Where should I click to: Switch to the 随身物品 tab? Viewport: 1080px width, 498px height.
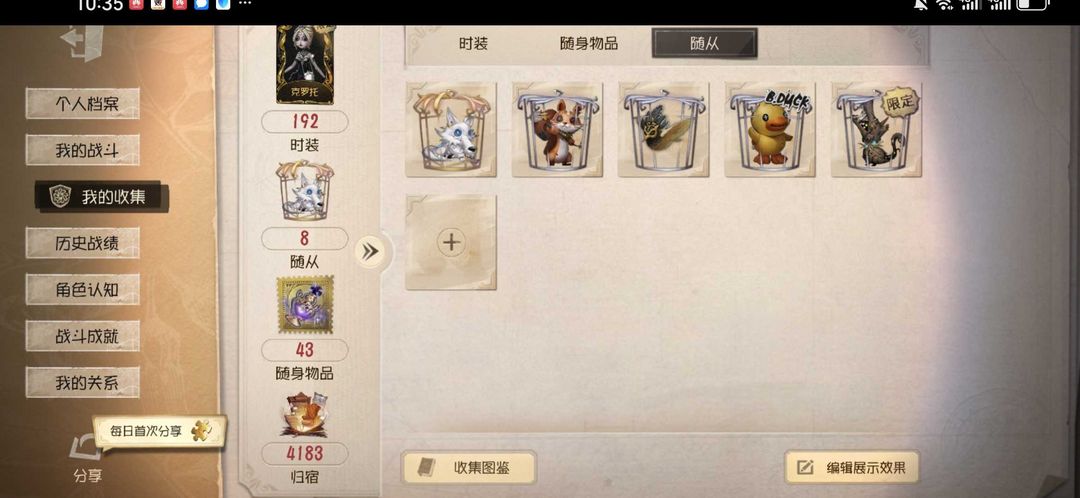coord(589,43)
